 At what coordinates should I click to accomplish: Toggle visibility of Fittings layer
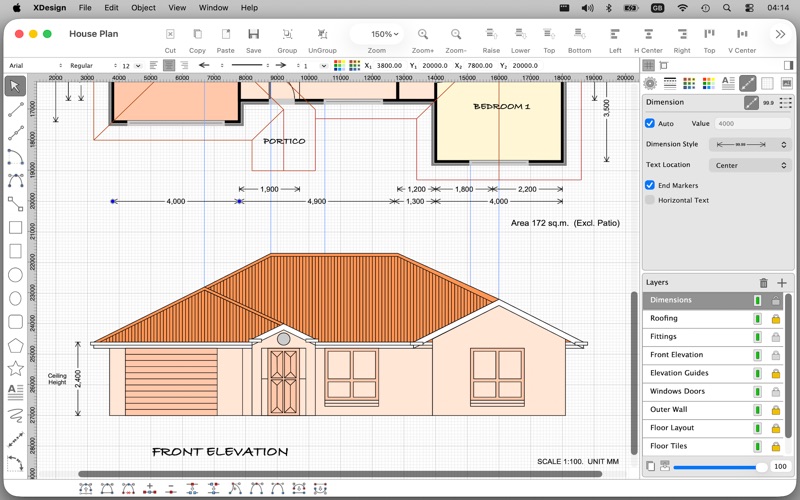tap(758, 337)
